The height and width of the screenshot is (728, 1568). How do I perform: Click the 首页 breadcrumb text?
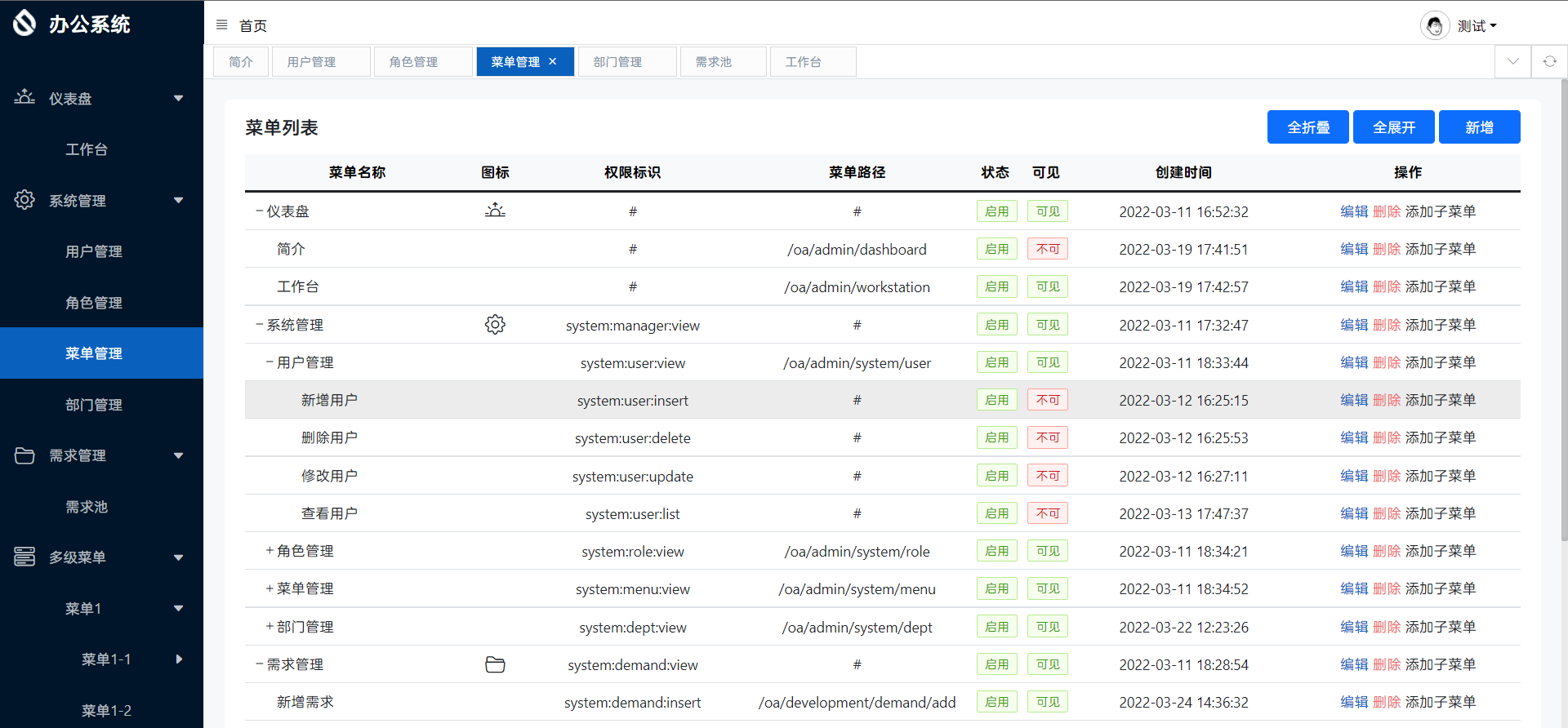coord(252,26)
